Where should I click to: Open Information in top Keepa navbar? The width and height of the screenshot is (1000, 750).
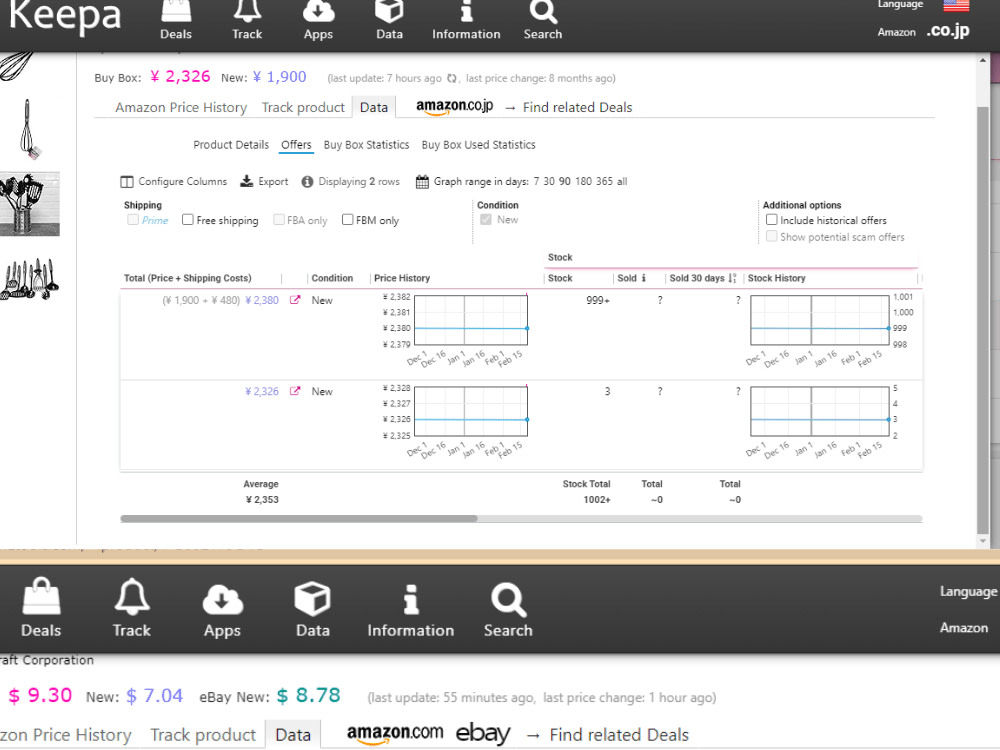(x=466, y=21)
